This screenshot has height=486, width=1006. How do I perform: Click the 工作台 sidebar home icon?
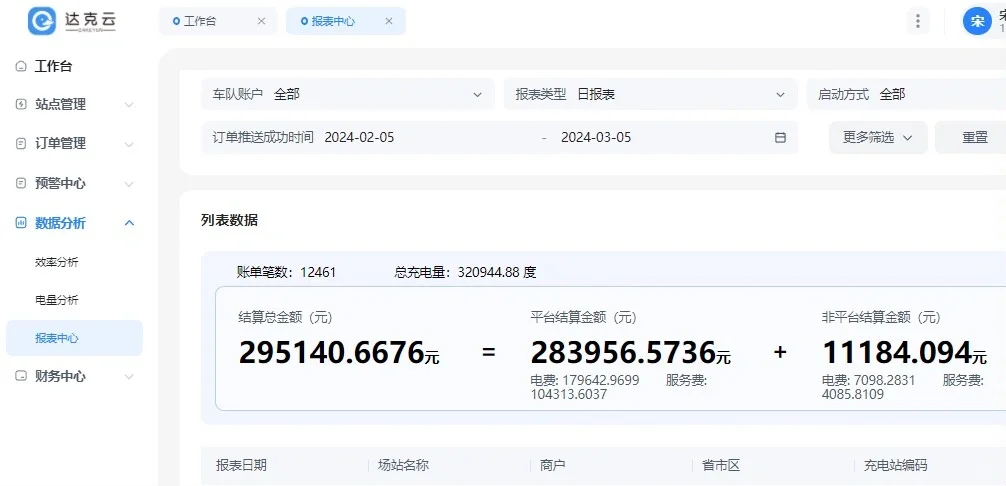click(21, 67)
